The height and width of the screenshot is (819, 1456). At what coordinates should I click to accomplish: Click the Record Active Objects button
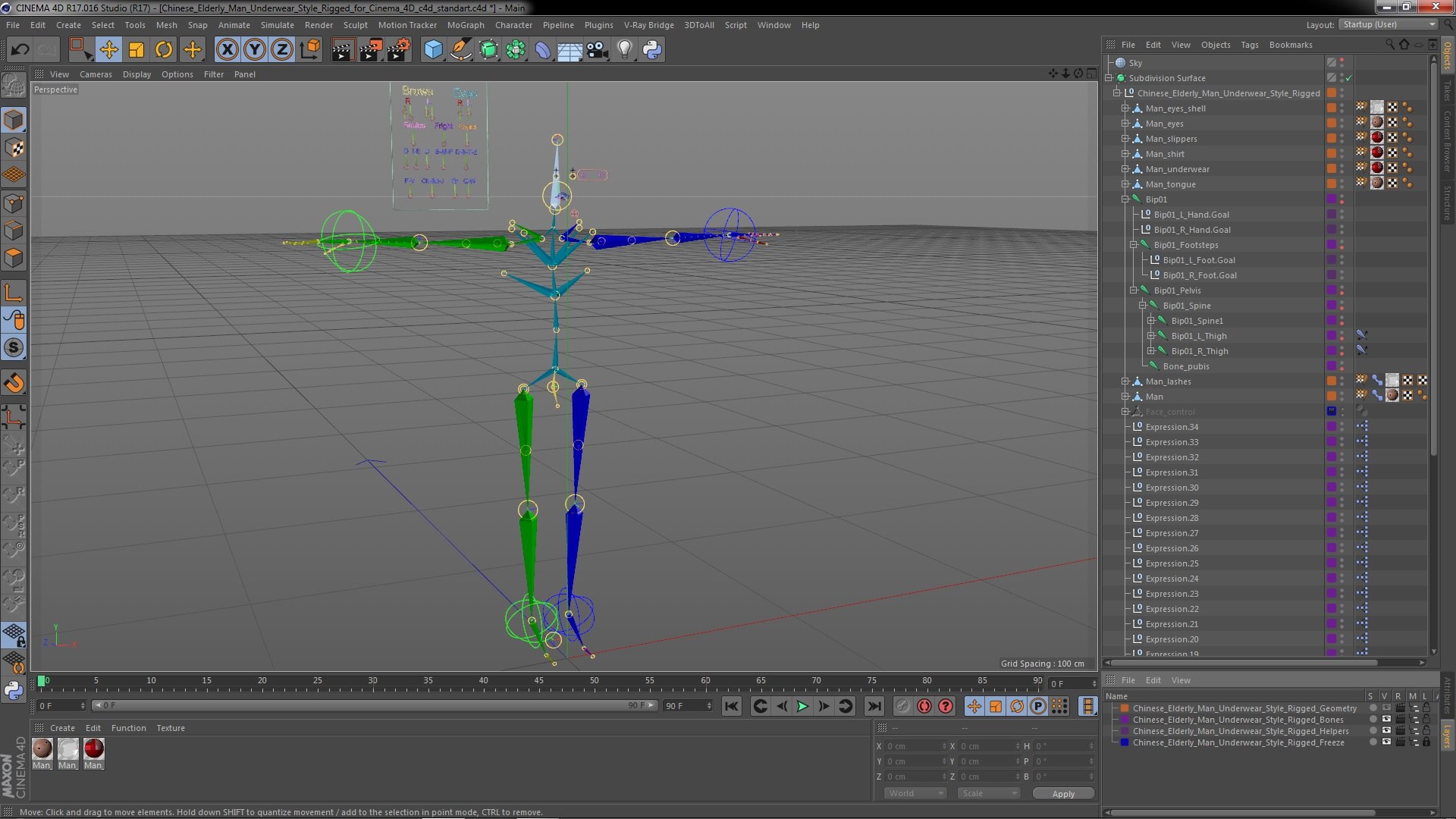coord(902,706)
